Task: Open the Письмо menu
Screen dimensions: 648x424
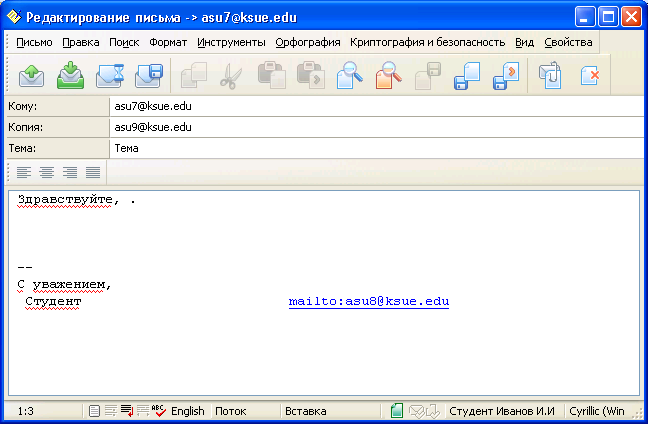Action: (34, 42)
